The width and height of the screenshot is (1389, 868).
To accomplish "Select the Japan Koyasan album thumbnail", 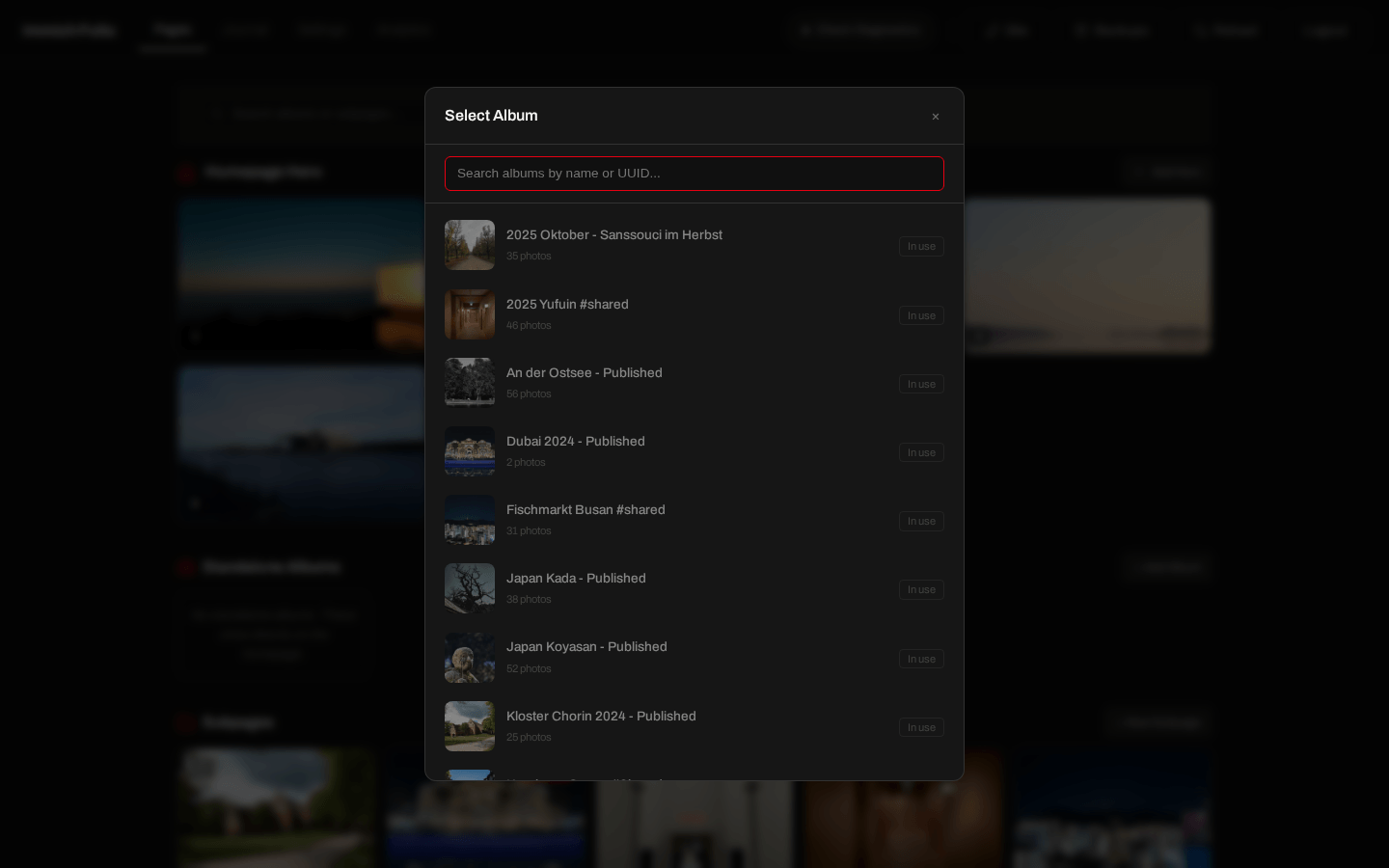I will [x=470, y=658].
